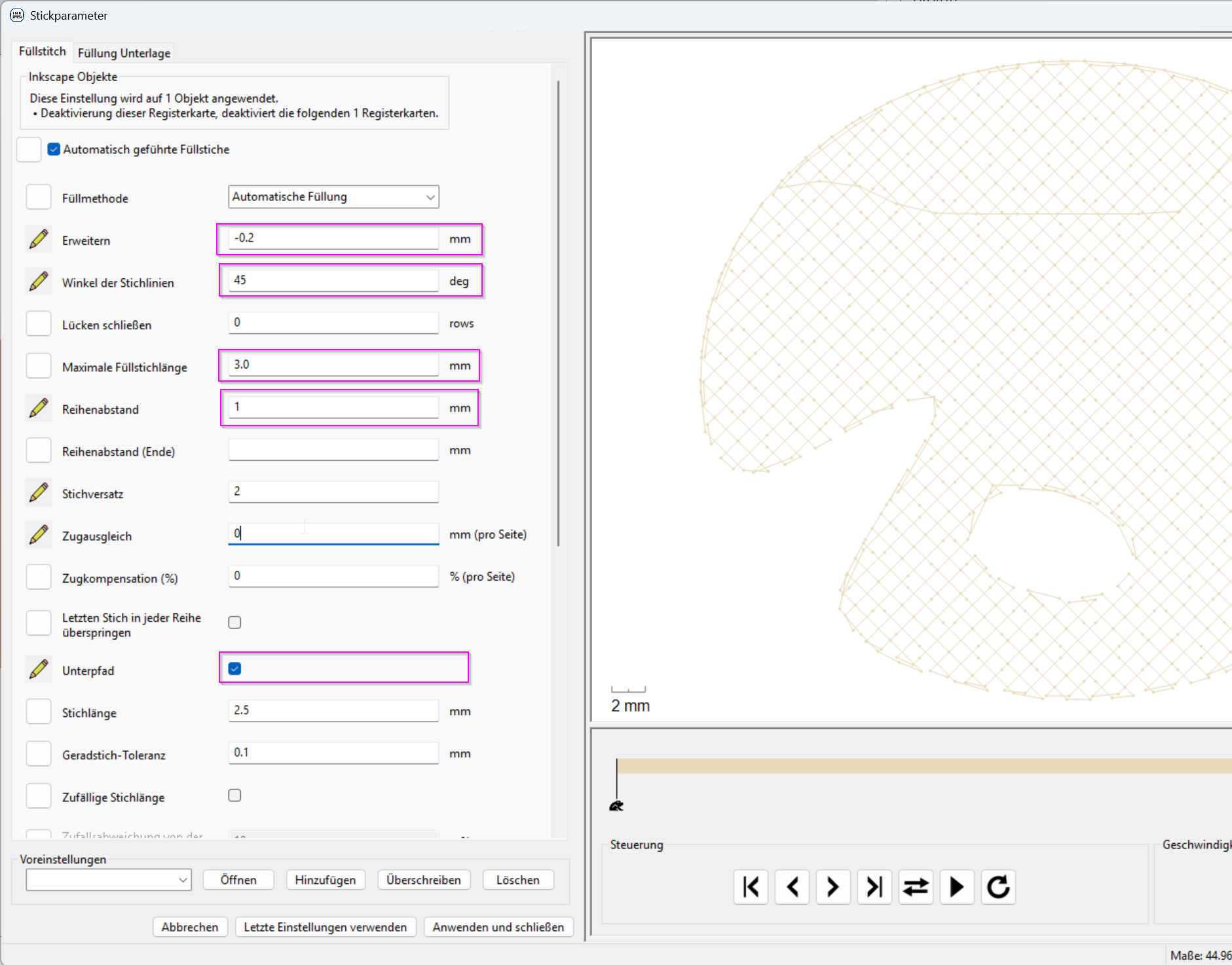1232x965 pixels.
Task: Disable Automatisch geführte Füllstiche checkbox
Action: (54, 149)
